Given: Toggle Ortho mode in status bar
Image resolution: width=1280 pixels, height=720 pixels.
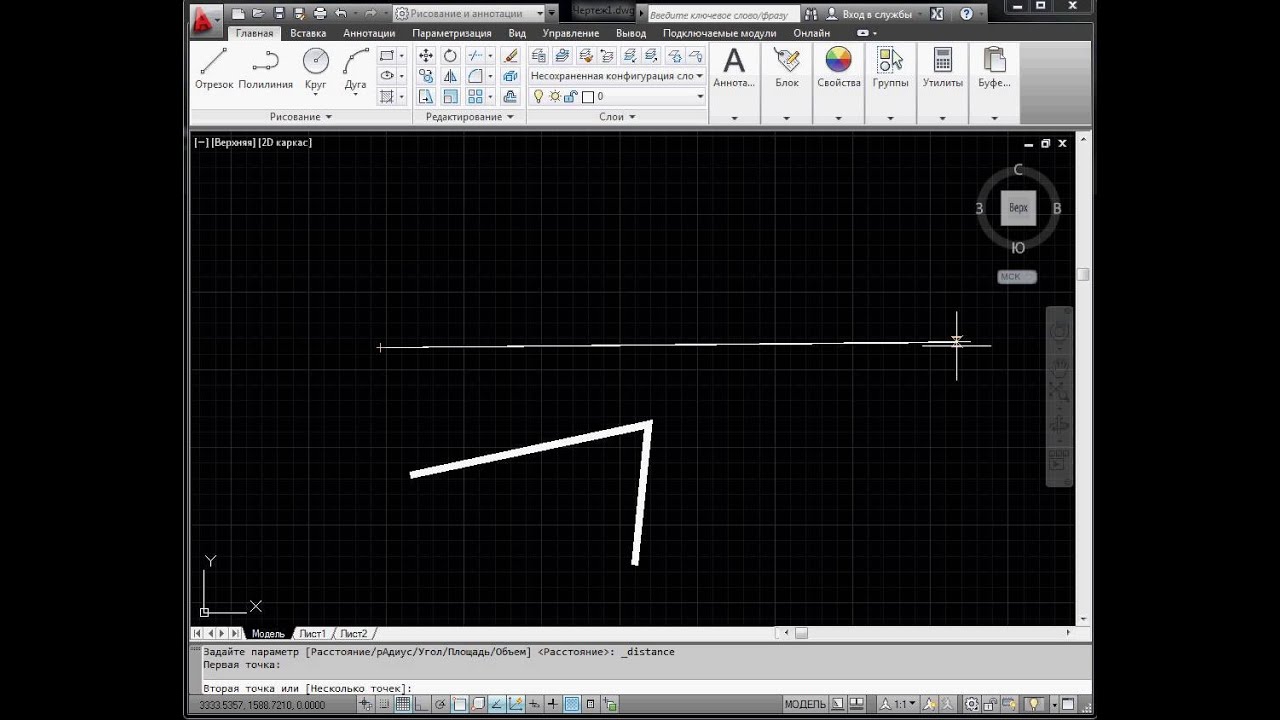Looking at the screenshot, I should coord(421,704).
